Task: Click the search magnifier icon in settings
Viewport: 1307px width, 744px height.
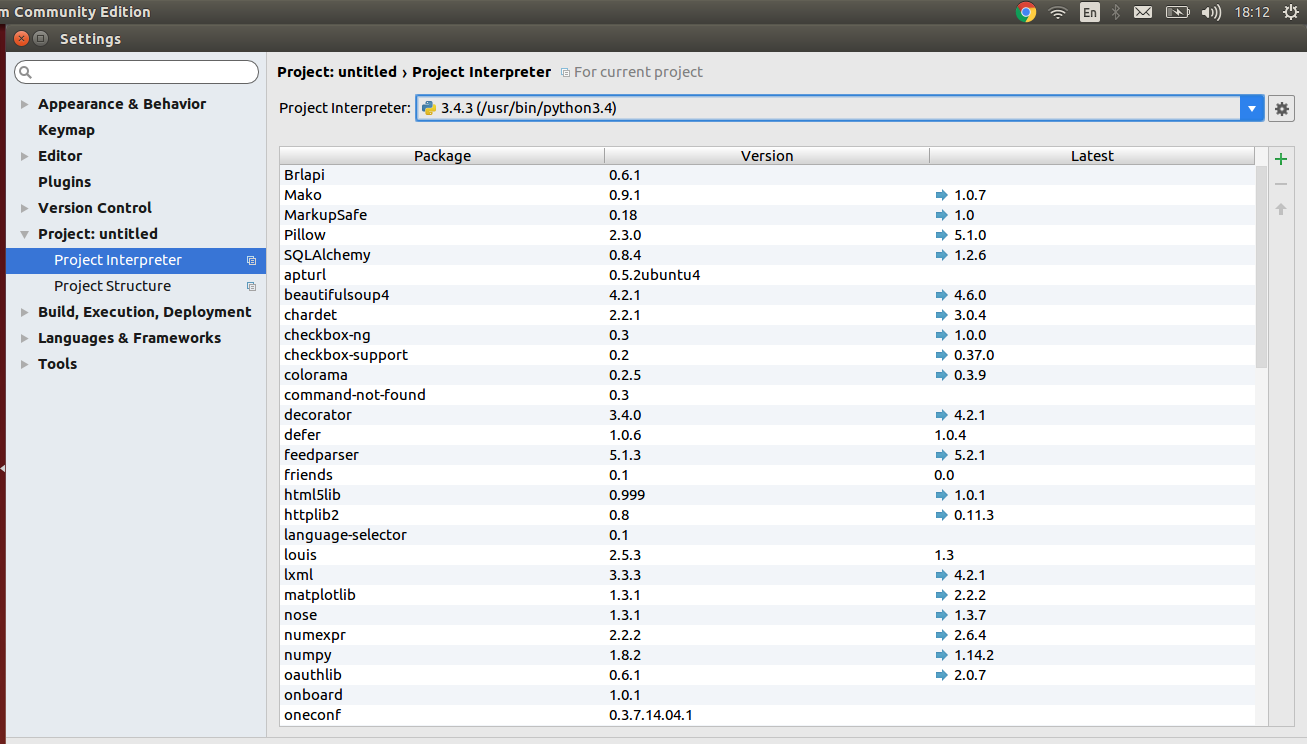Action: pyautogui.click(x=26, y=72)
